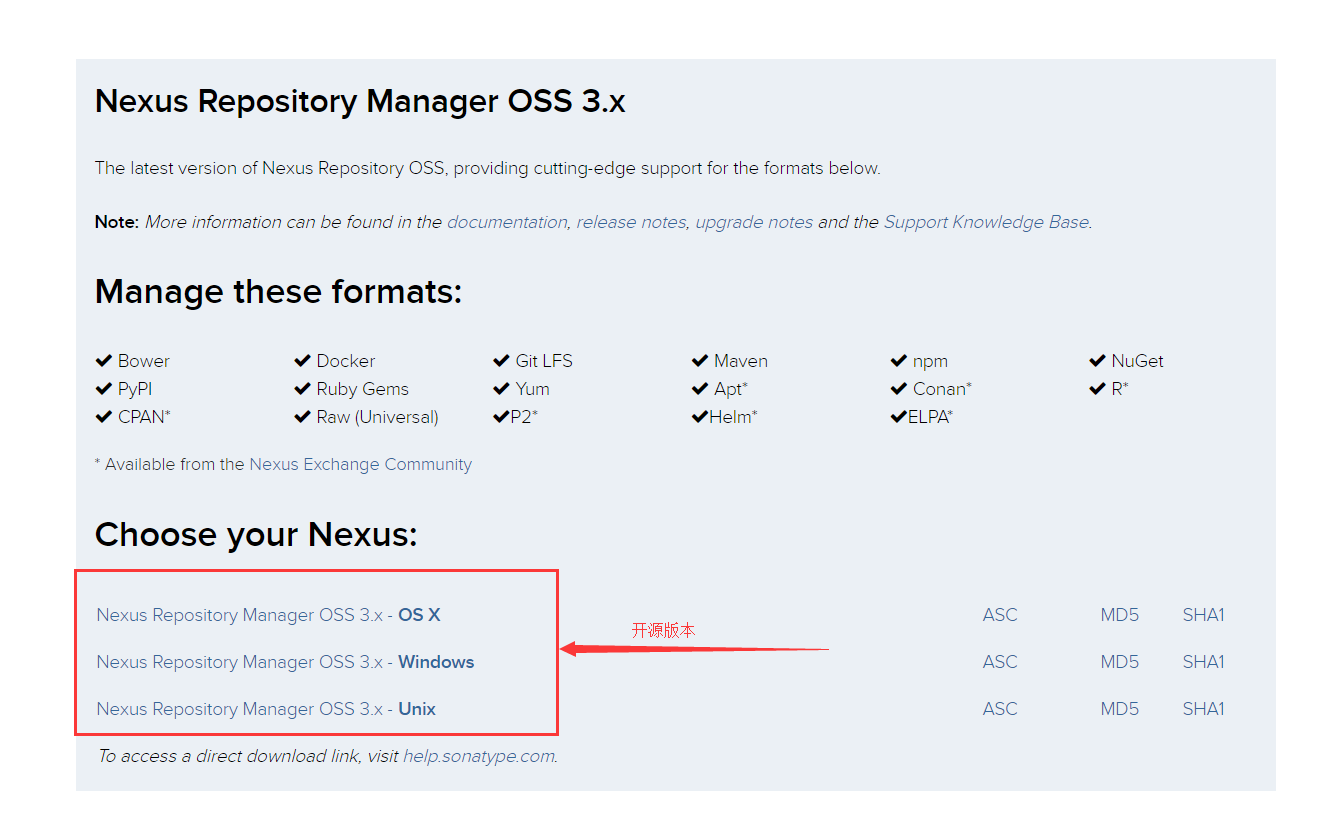The width and height of the screenshot is (1335, 829).
Task: Visit the help.sonatype.com link
Action: pyautogui.click(x=479, y=756)
